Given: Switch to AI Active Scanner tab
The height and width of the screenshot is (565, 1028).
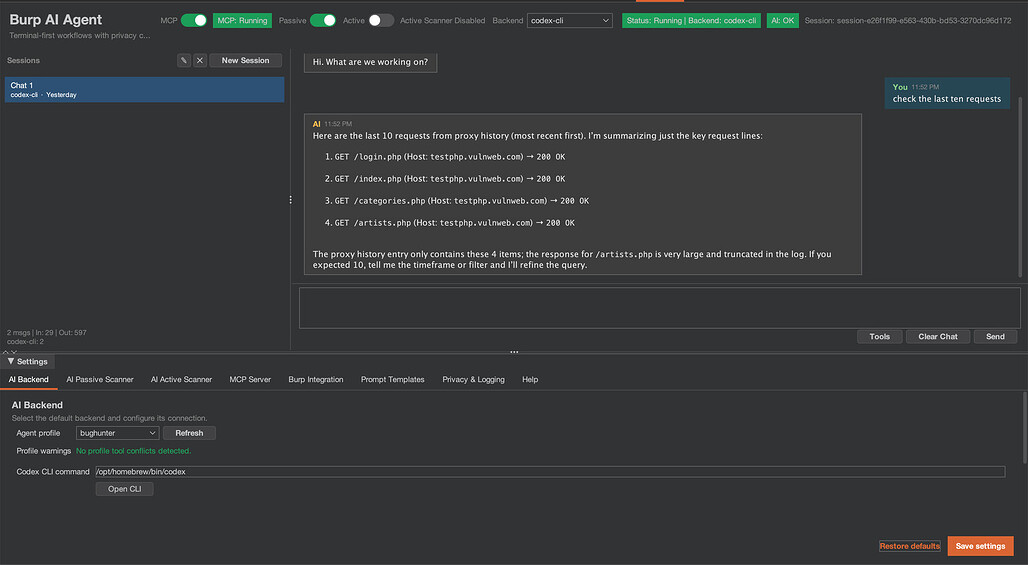Looking at the screenshot, I should tap(181, 380).
